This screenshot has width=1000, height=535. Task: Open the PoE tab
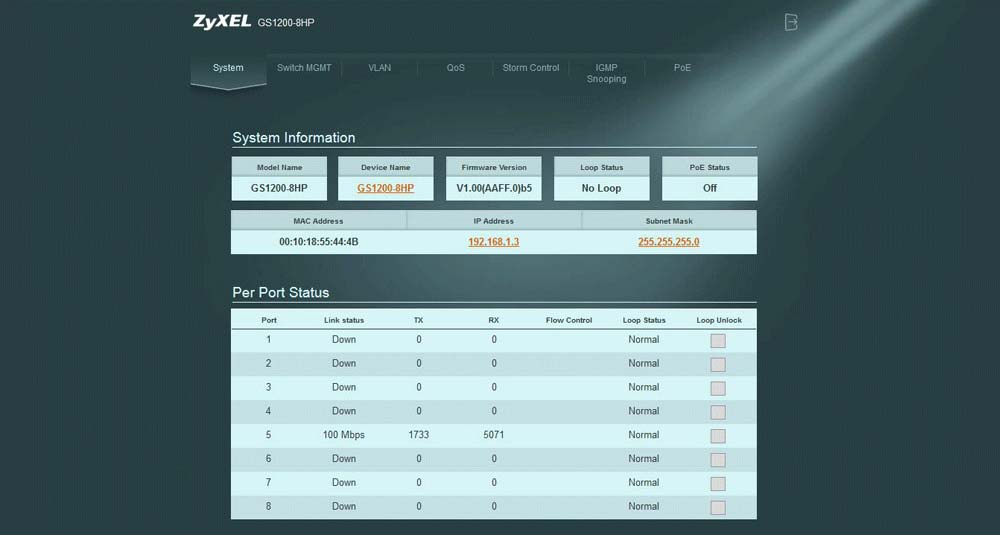click(682, 68)
